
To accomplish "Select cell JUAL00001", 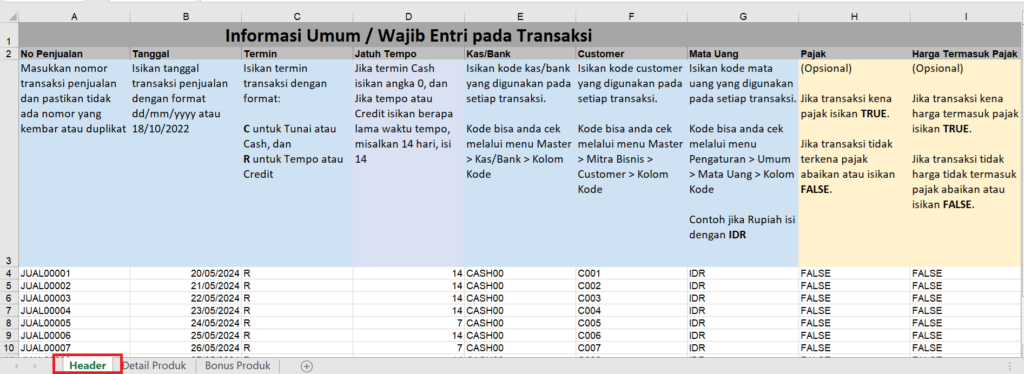I will pyautogui.click(x=74, y=273).
